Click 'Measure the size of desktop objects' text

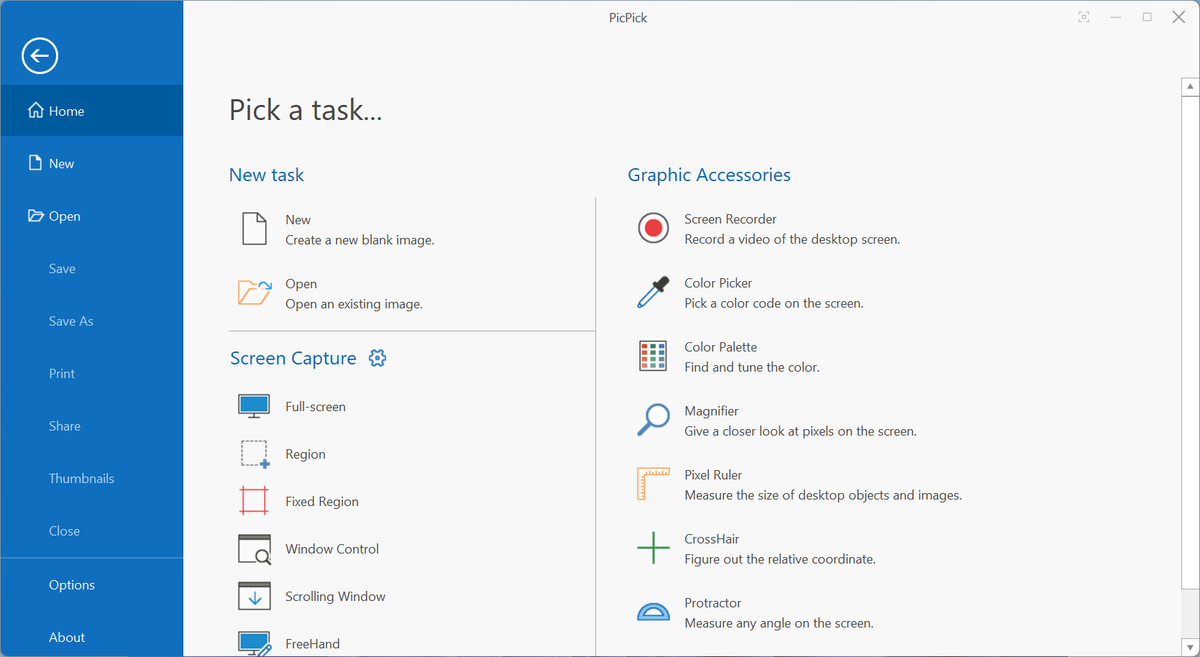coord(823,495)
